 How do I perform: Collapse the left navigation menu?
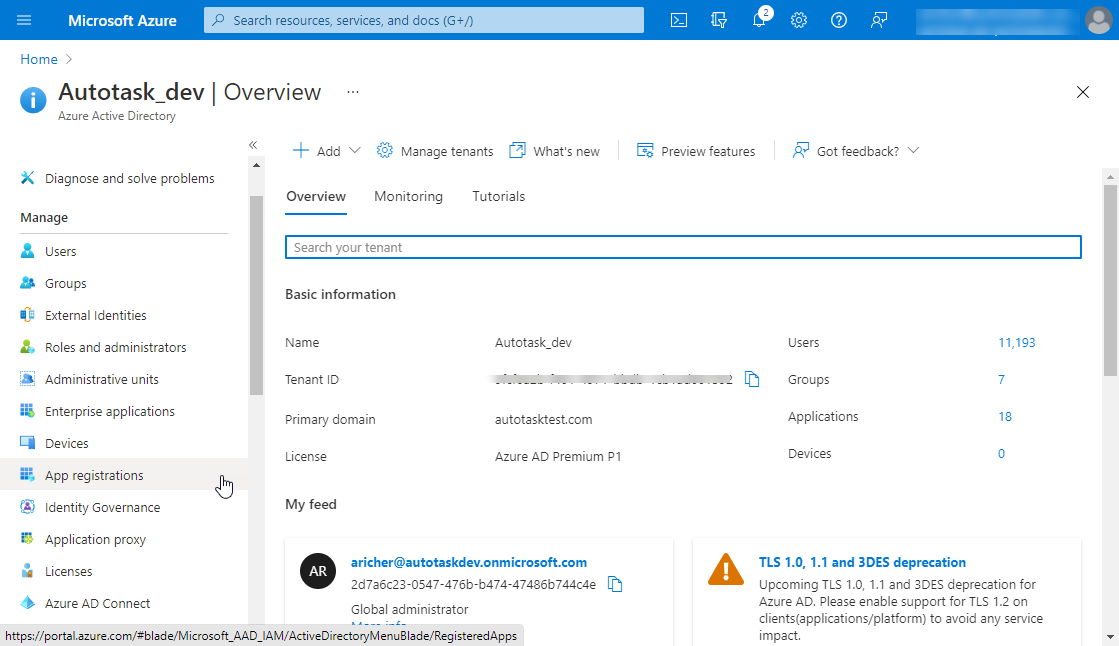coord(253,145)
